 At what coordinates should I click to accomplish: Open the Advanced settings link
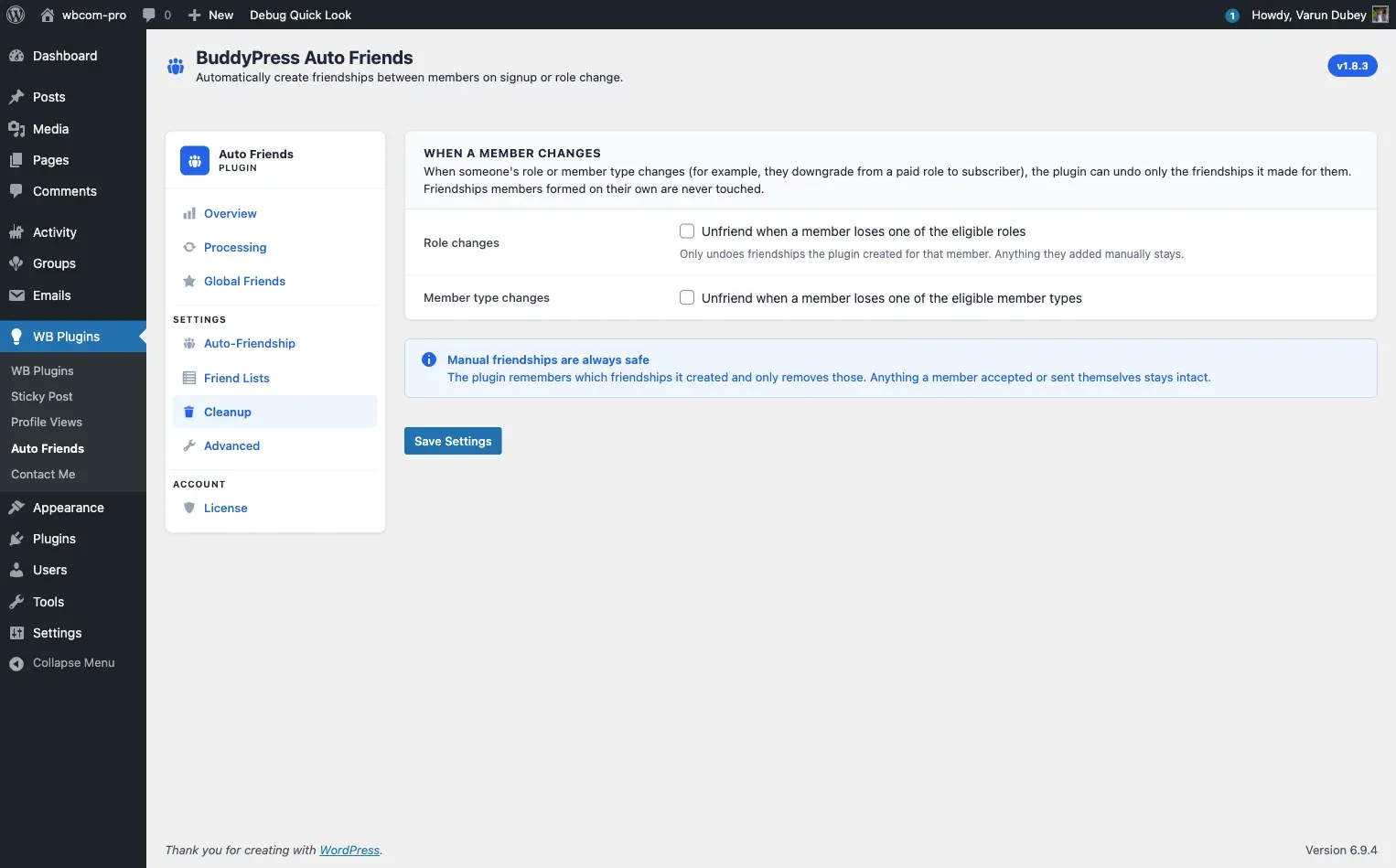[231, 445]
